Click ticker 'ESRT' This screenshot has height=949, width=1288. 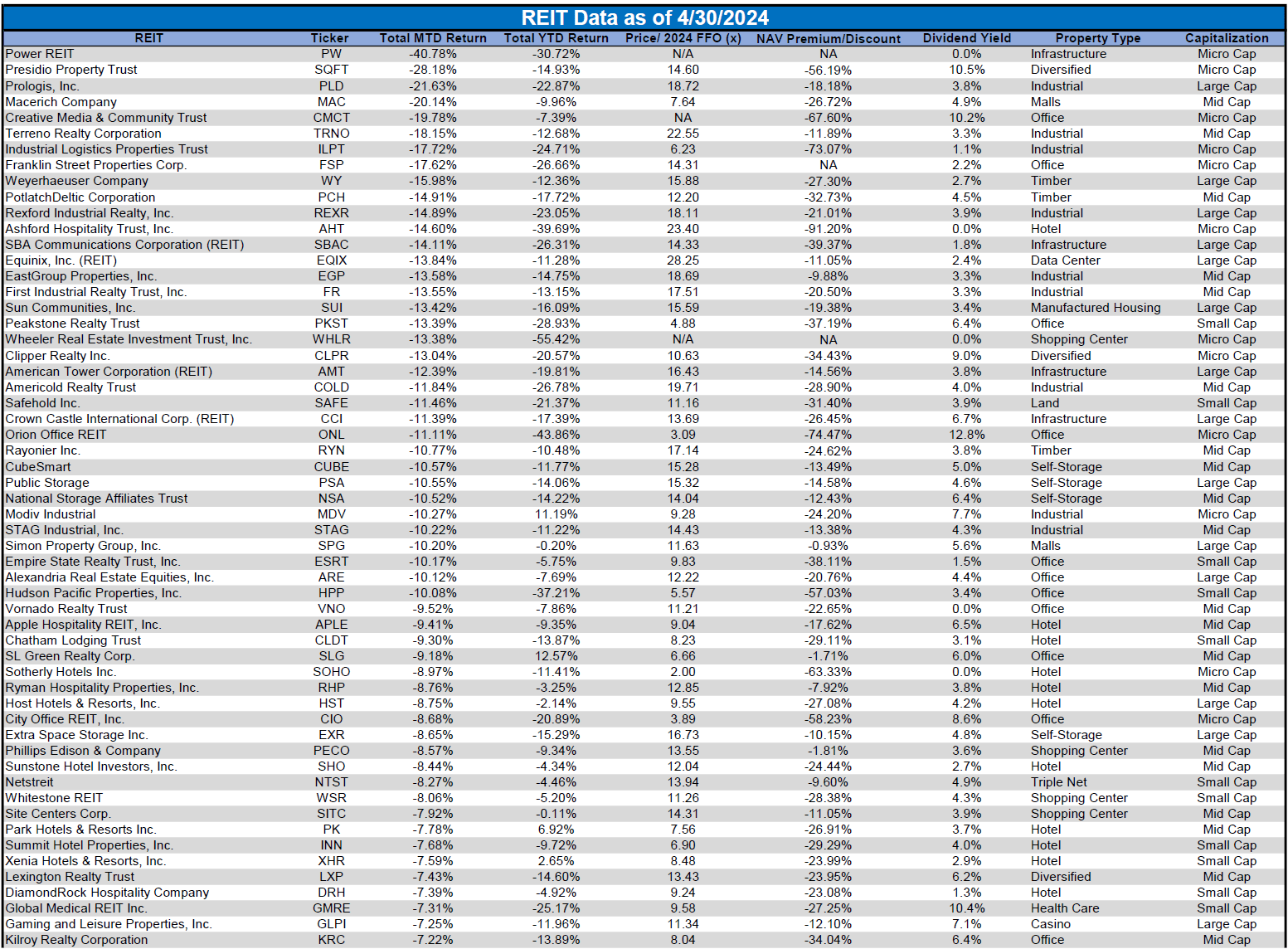coord(332,562)
